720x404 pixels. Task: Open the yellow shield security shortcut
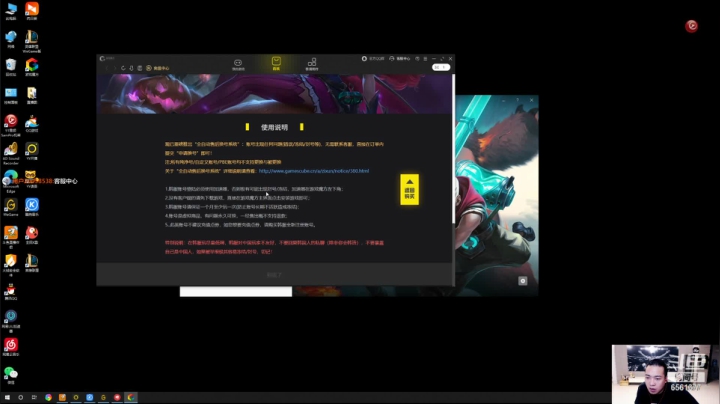coord(11,265)
